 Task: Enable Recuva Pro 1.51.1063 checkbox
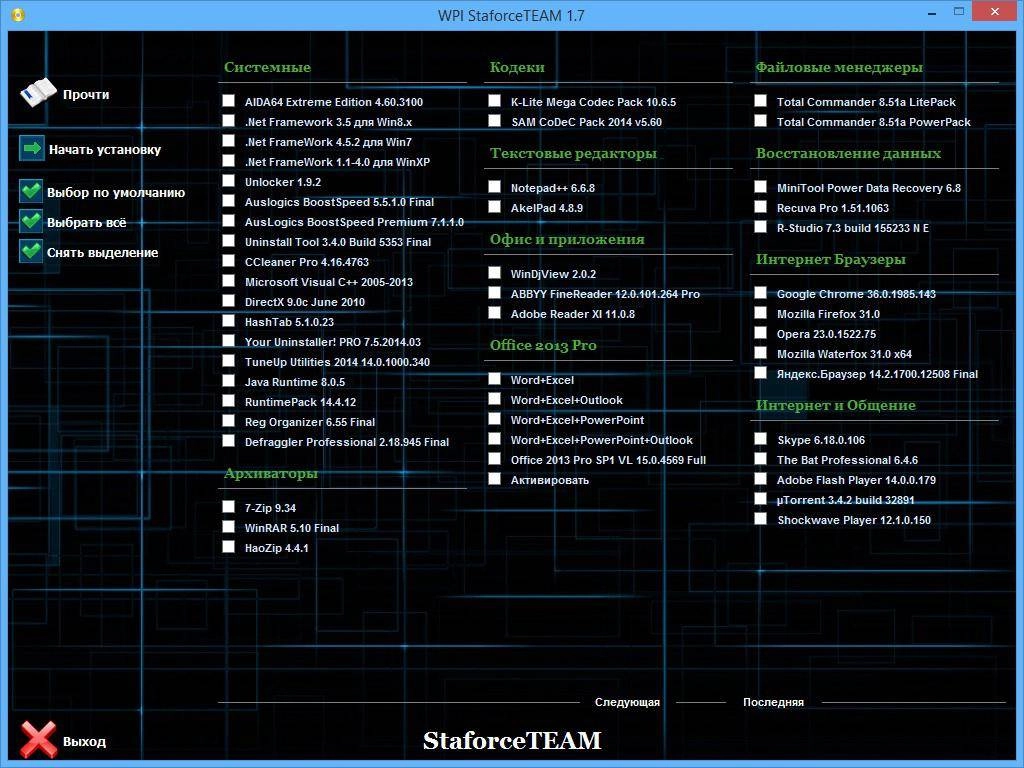coord(760,207)
